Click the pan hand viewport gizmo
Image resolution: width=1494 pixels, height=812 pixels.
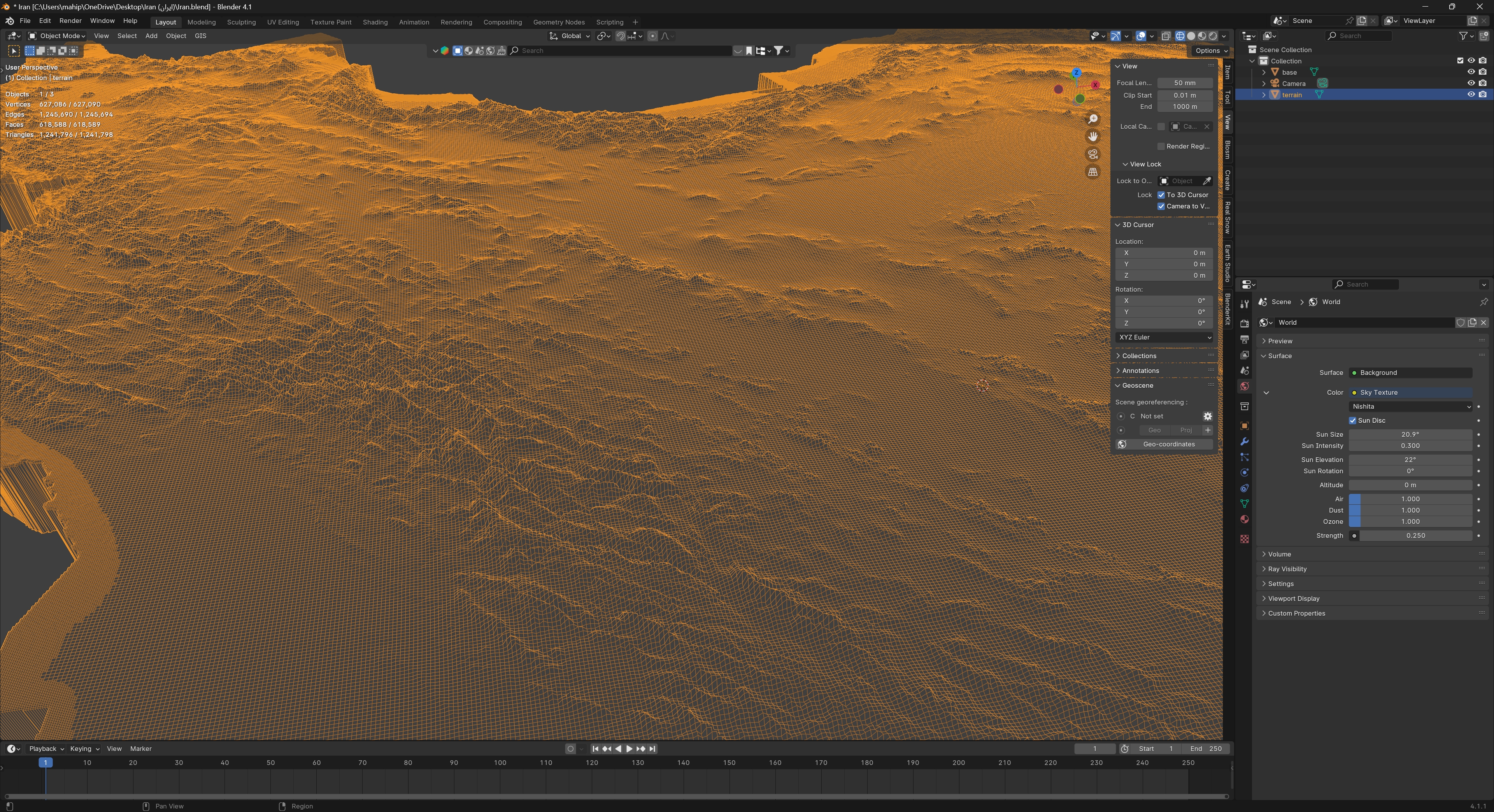click(x=1092, y=137)
